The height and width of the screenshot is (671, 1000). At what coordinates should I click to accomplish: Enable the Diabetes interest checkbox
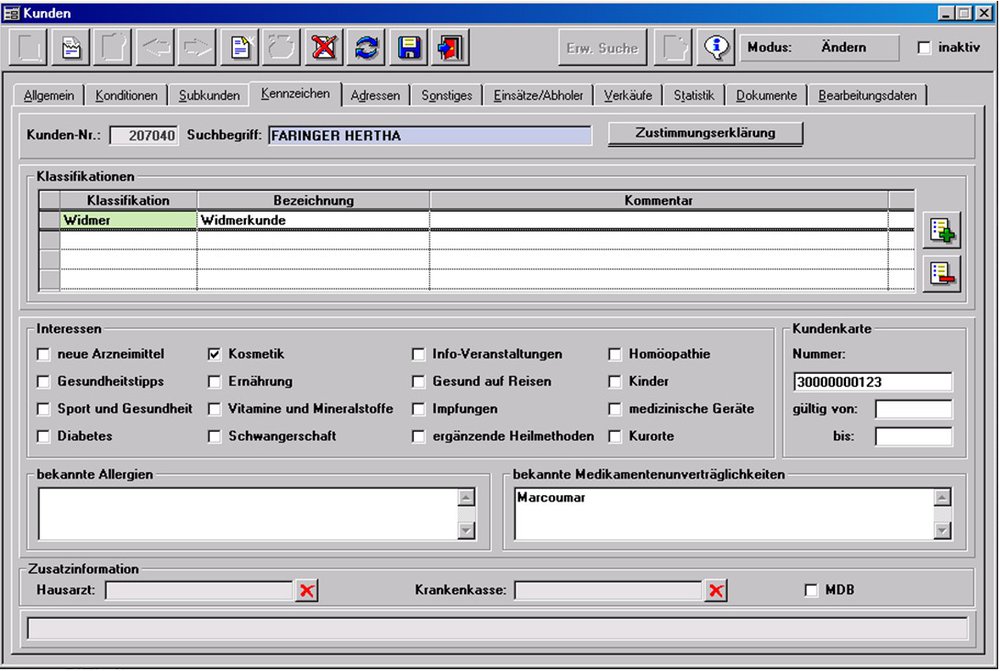coord(43,436)
